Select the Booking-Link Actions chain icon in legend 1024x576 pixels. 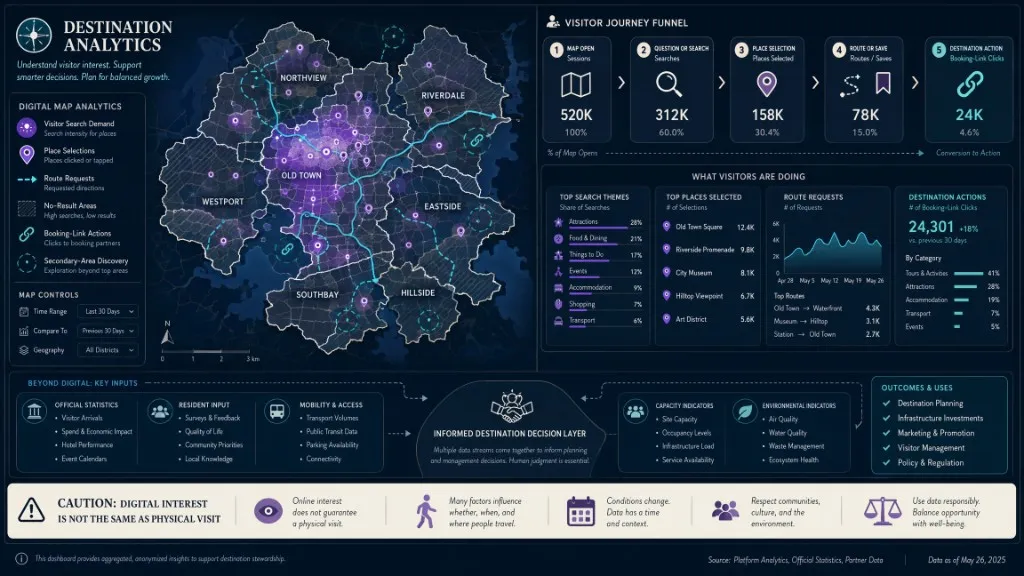27,234
